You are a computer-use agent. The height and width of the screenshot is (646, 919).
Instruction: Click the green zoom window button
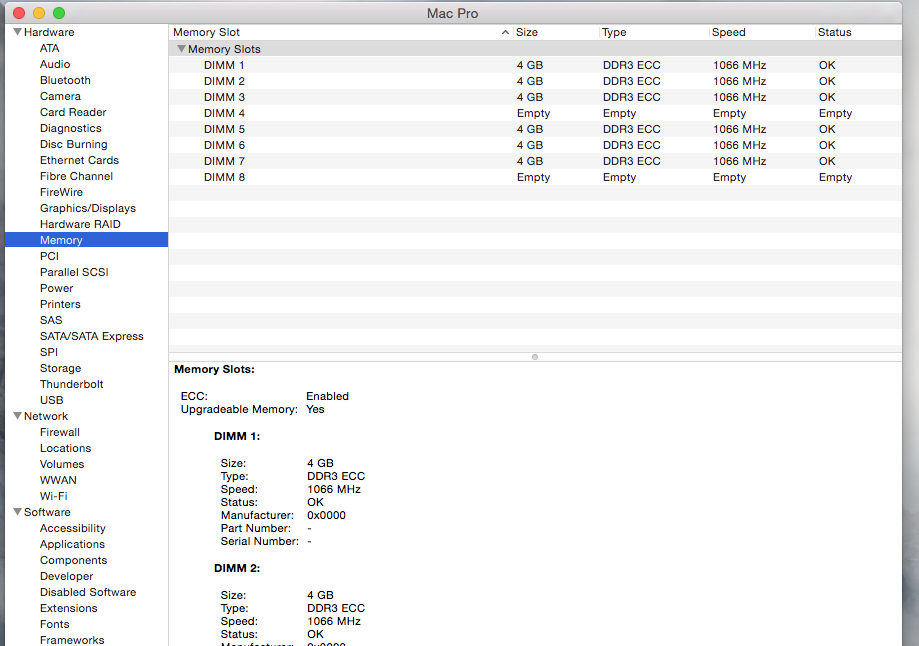point(59,13)
